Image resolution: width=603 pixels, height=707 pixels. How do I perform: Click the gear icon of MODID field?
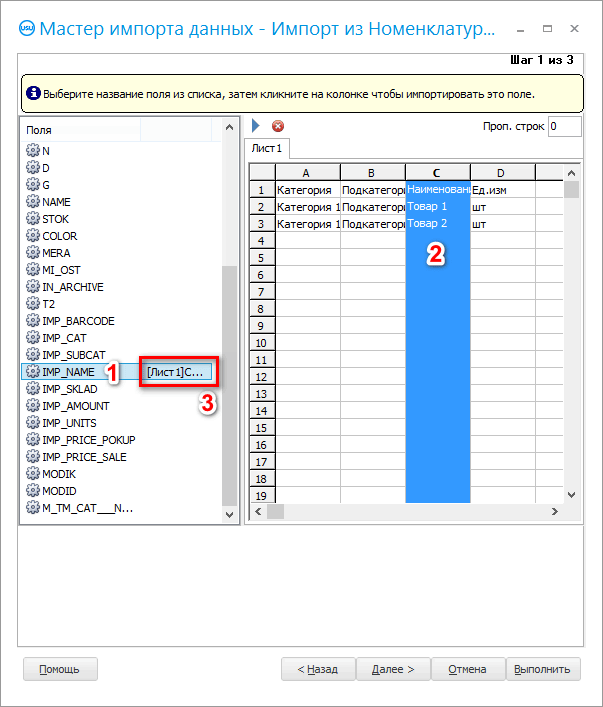32,491
